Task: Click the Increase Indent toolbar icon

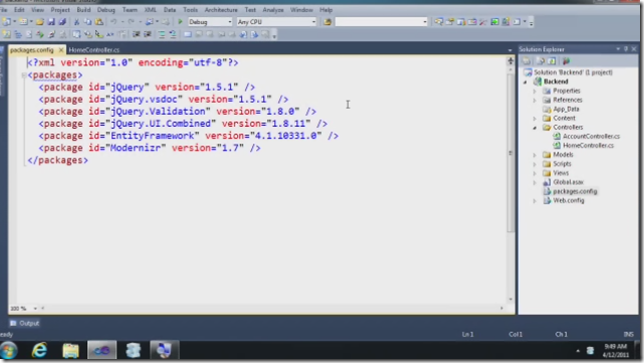Action: [147, 34]
